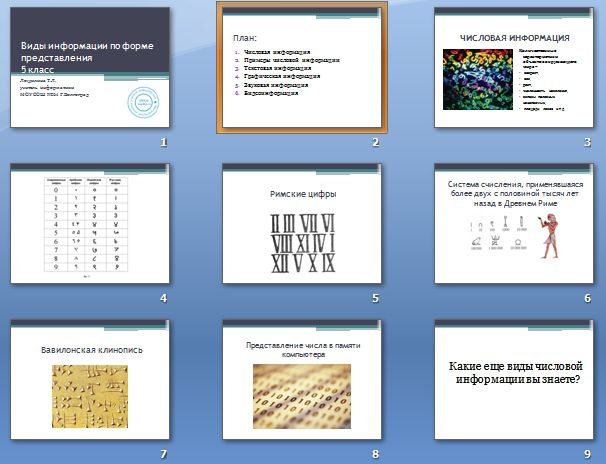Viewport: 606px width, 464px height.
Task: Select slide 8 'Представление числа в памяти компьютера' thumbnail
Action: tap(302, 379)
